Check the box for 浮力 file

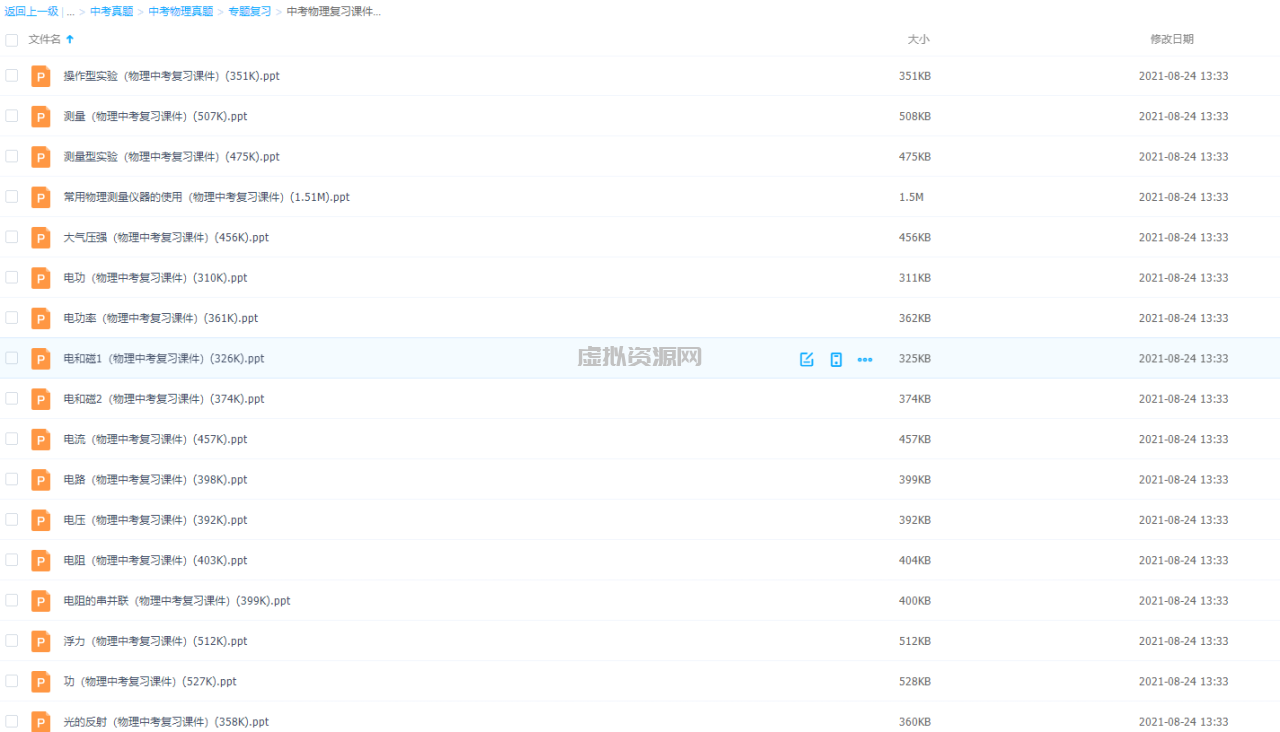coord(12,640)
